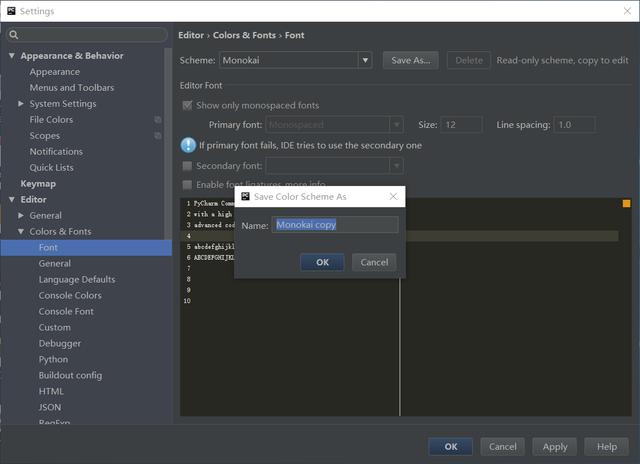
Task: Click the Name field with Monokai copy
Action: [x=335, y=225]
